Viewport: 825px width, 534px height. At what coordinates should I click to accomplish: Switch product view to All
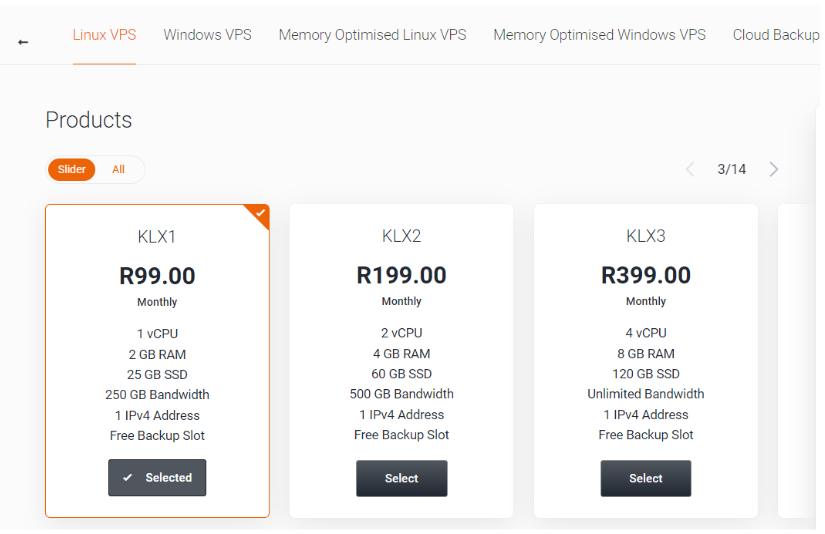(118, 169)
